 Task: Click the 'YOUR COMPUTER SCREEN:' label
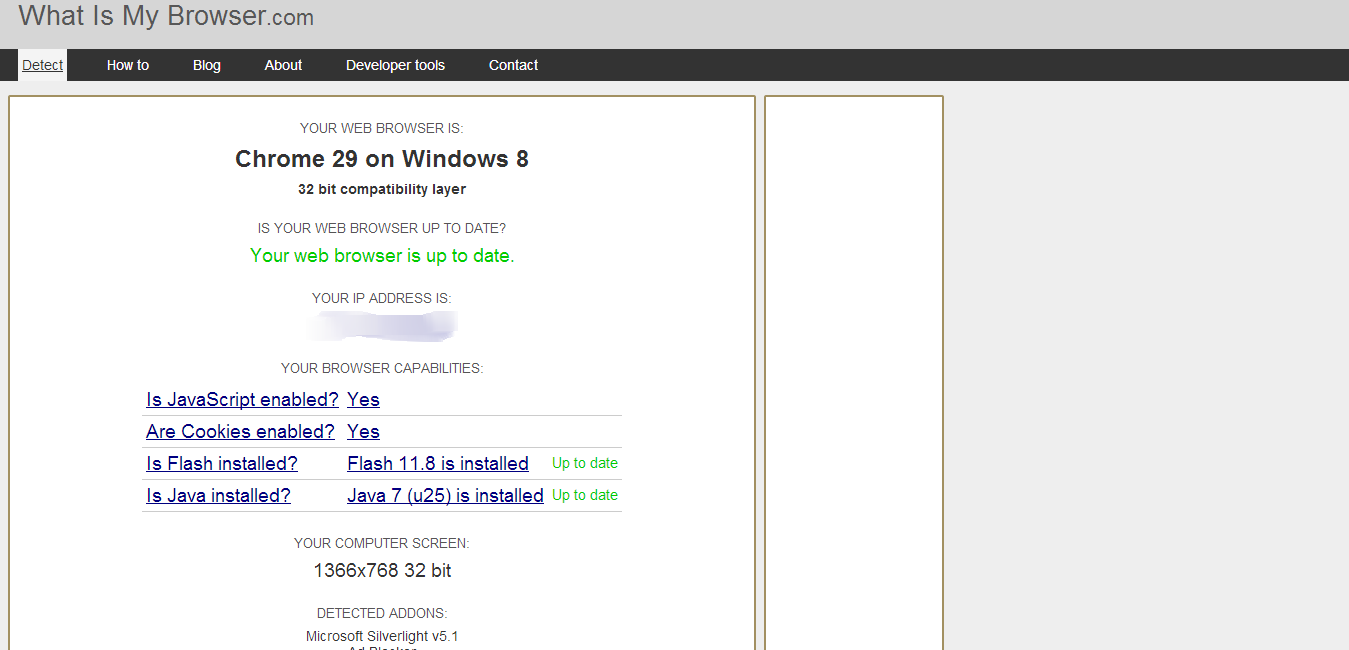pos(382,543)
